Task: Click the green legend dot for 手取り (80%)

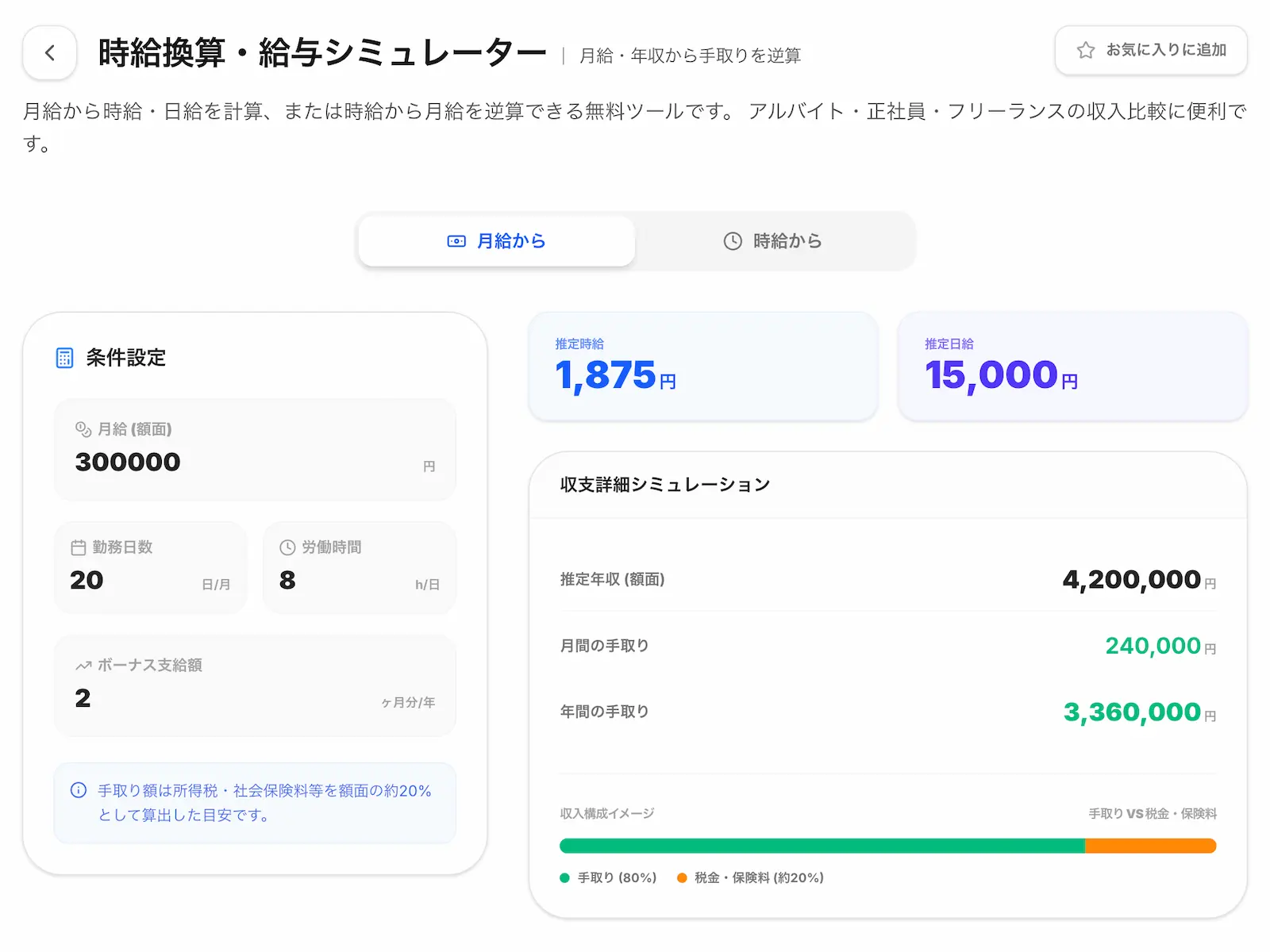Action: (x=564, y=878)
